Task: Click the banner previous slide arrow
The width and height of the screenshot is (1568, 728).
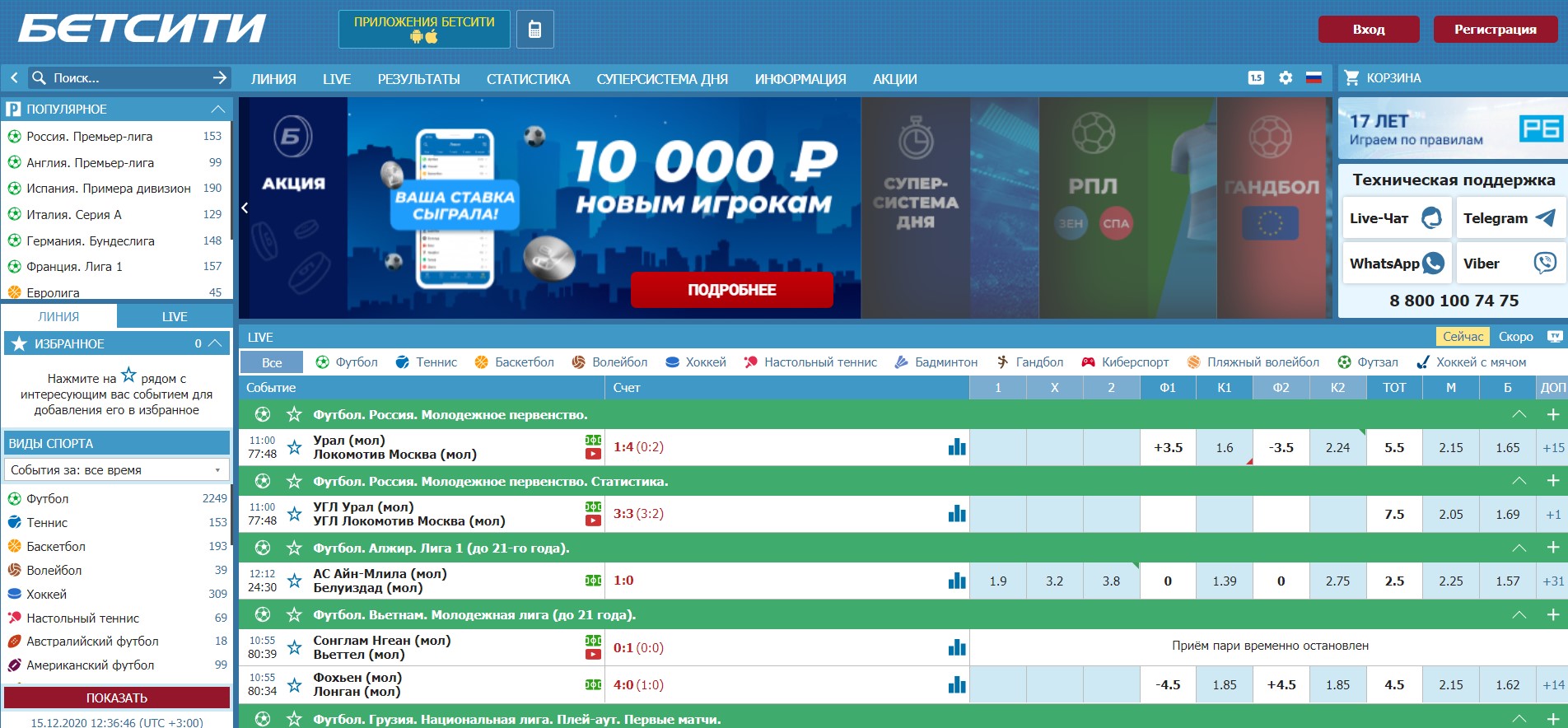Action: click(x=245, y=208)
